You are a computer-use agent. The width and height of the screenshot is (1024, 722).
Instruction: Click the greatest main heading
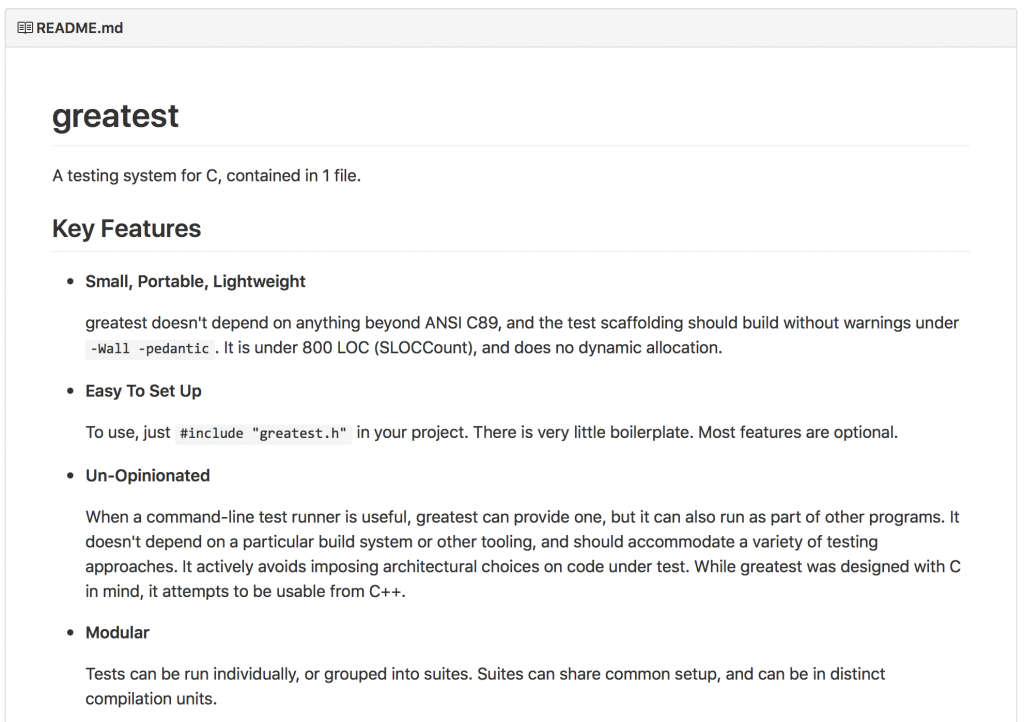click(x=115, y=116)
